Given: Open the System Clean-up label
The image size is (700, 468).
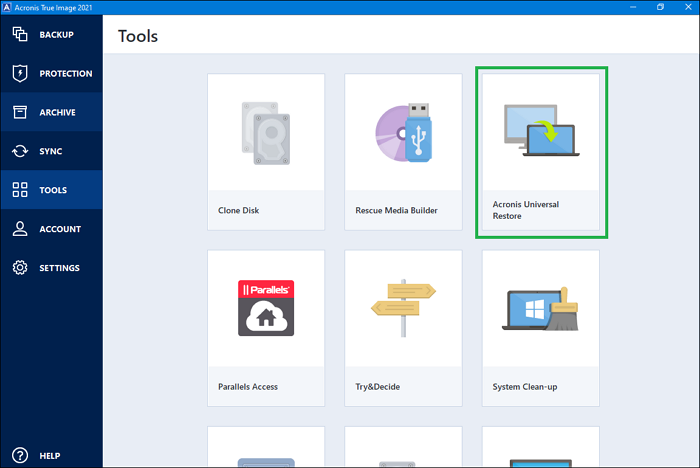Looking at the screenshot, I should (525, 387).
